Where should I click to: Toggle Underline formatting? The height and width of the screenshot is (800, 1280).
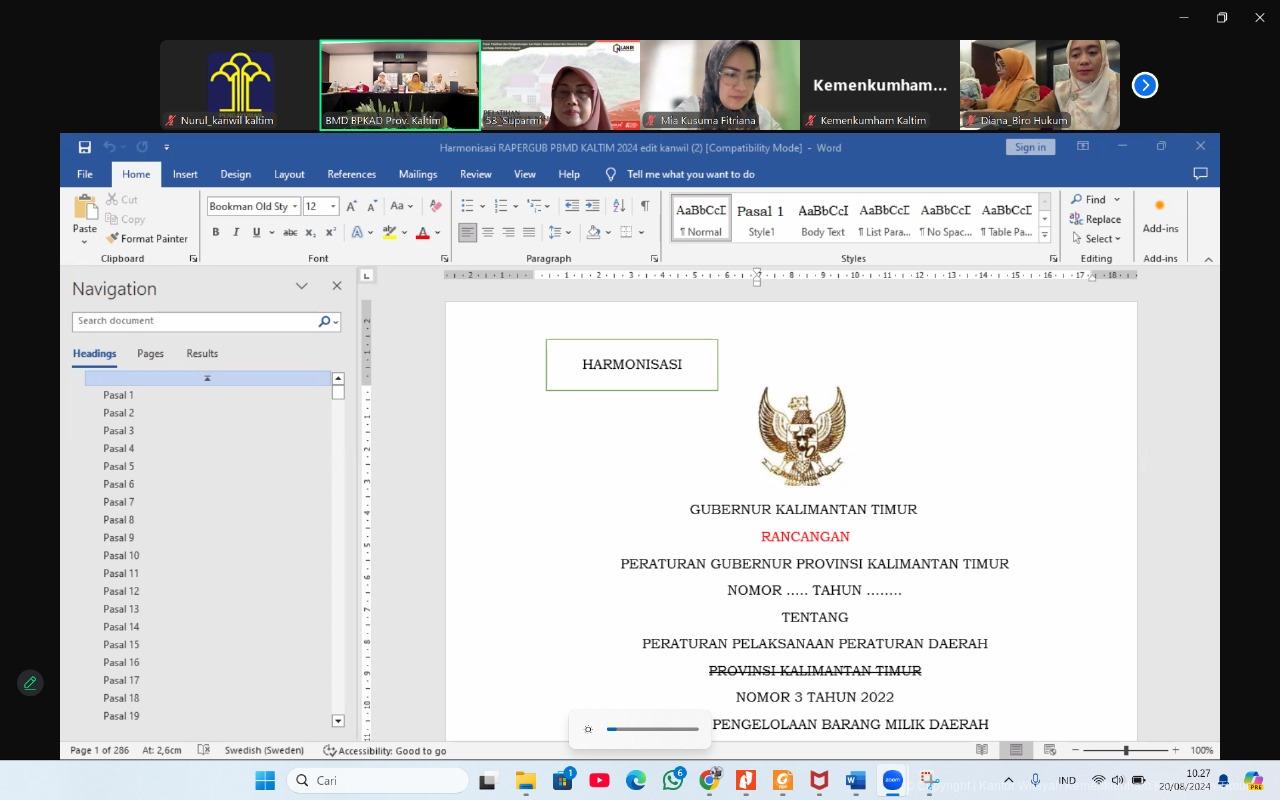pyautogui.click(x=257, y=232)
